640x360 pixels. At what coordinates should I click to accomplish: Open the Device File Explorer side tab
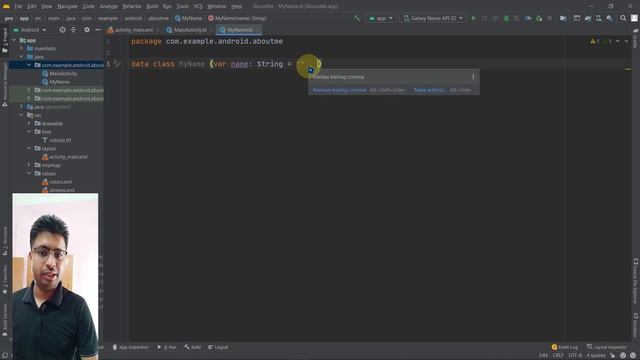[636, 281]
